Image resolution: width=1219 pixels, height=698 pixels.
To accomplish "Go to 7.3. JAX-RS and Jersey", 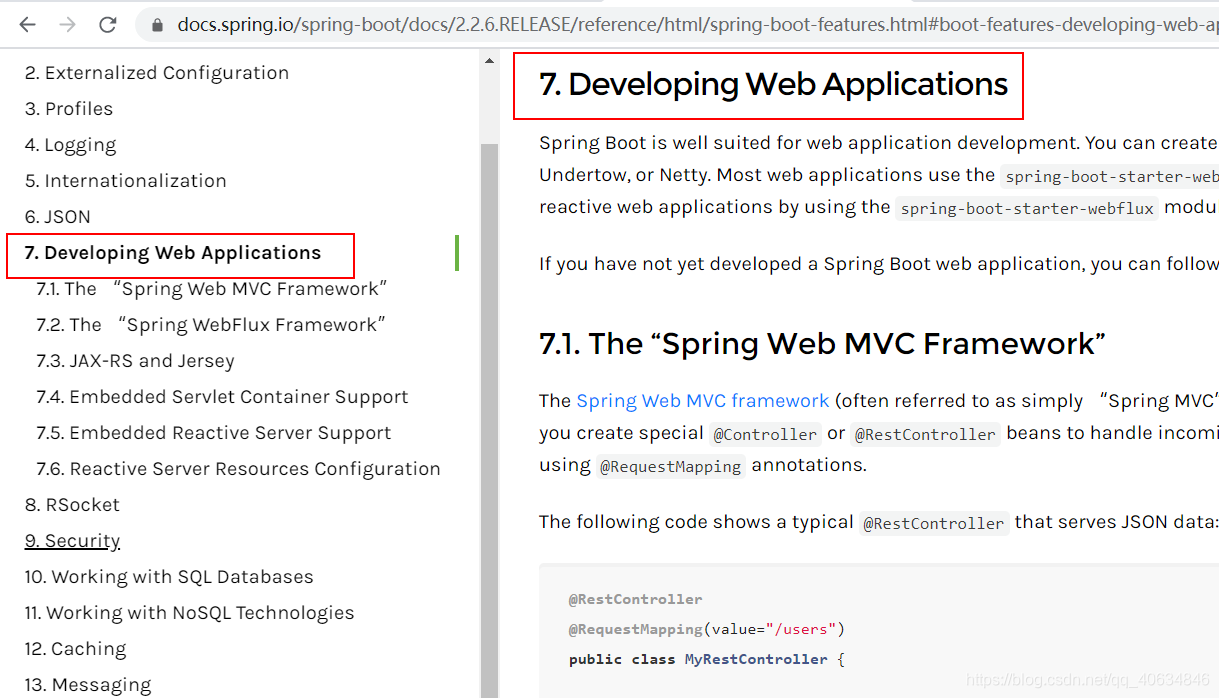I will click(x=135, y=361).
